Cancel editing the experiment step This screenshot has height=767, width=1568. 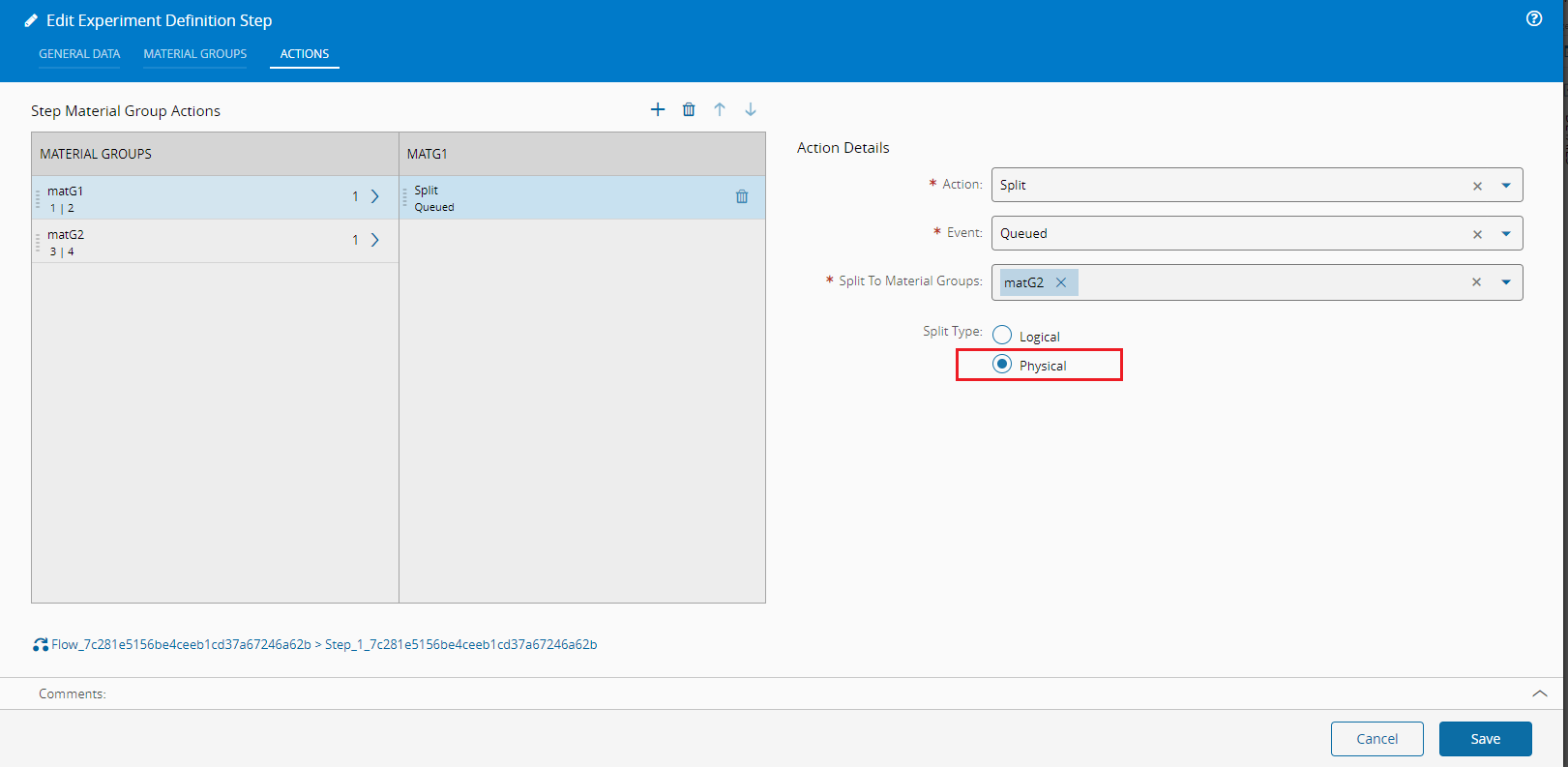pyautogui.click(x=1377, y=739)
